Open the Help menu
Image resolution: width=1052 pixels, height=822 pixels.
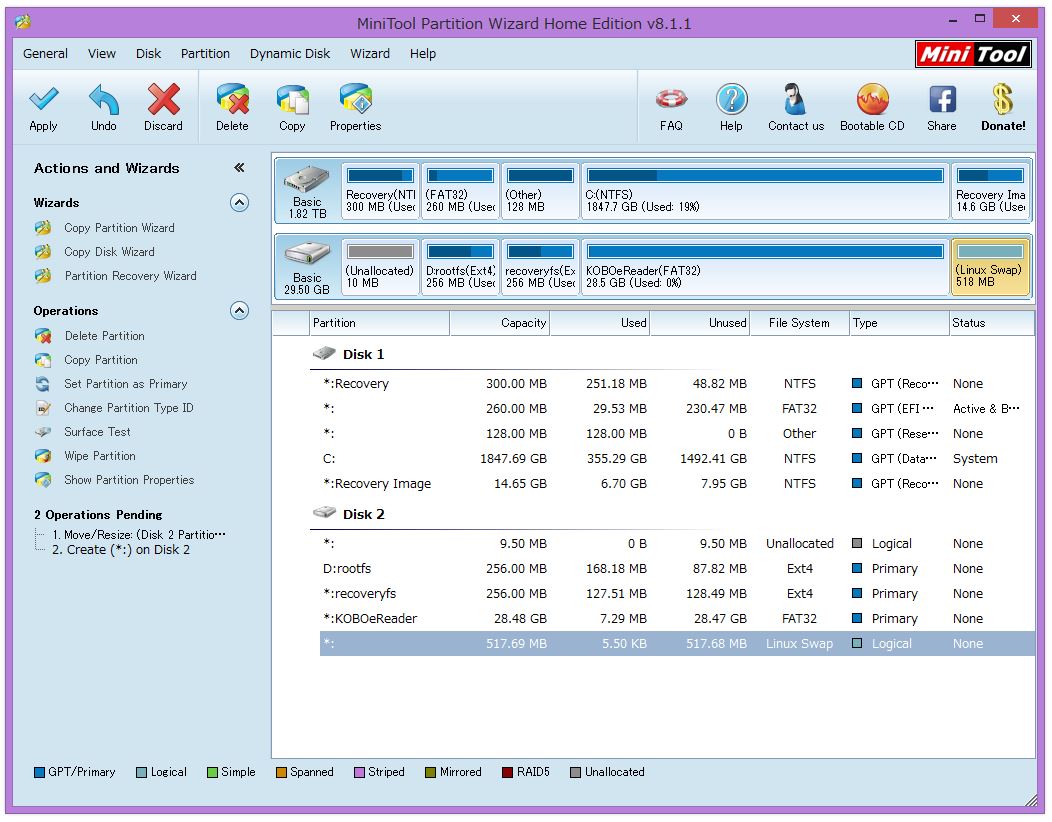click(423, 54)
